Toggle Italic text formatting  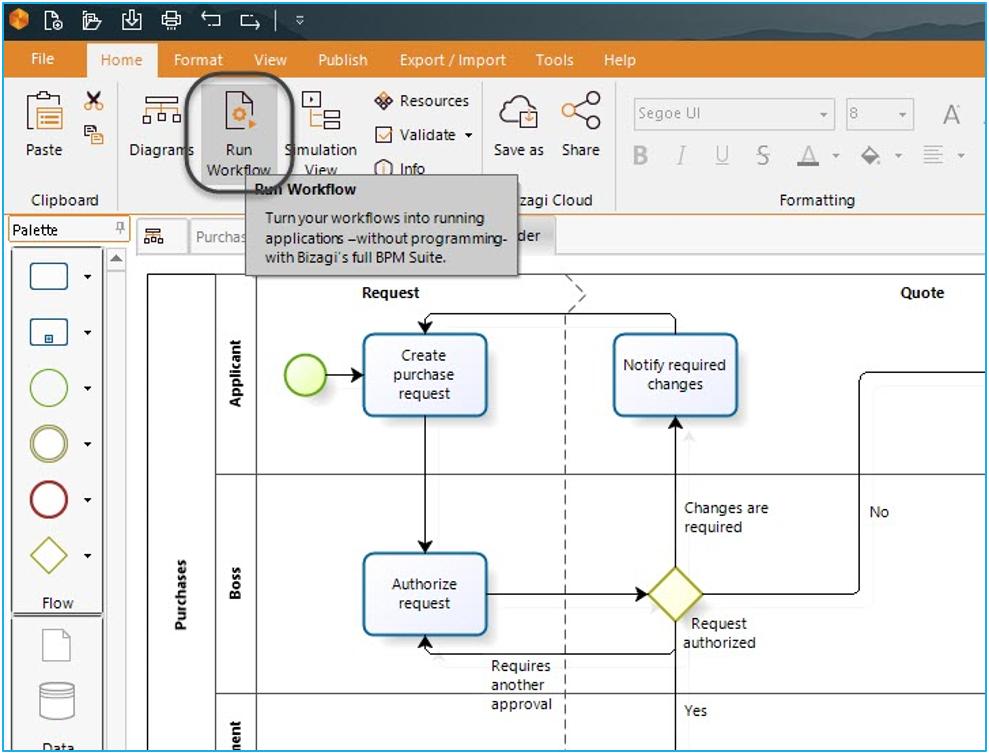click(x=681, y=156)
